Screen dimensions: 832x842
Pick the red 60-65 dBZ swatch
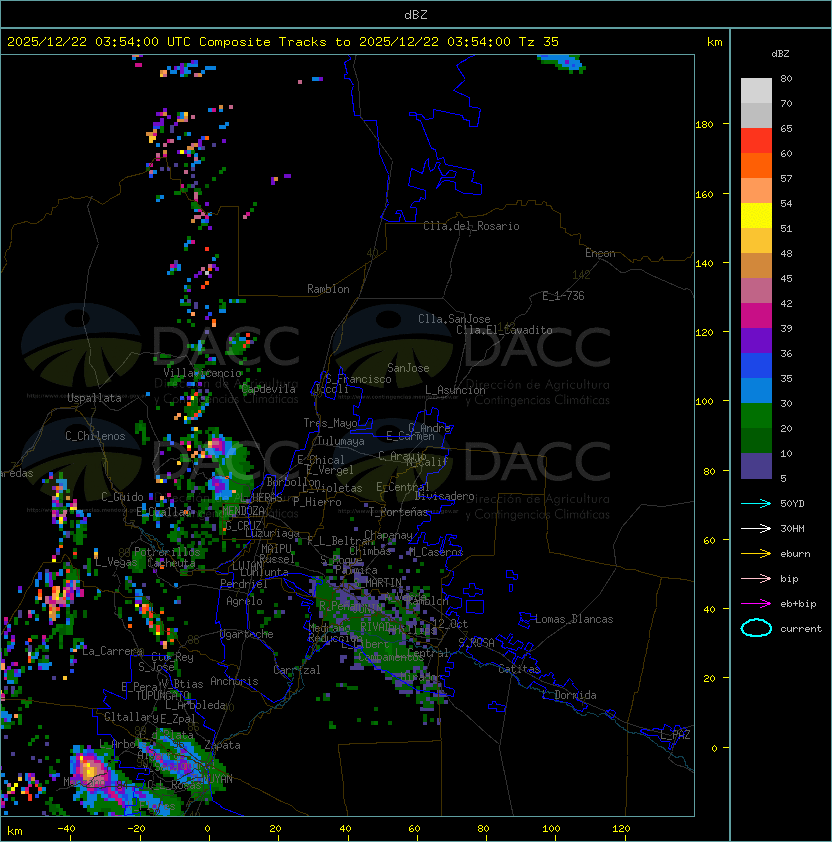[x=756, y=141]
